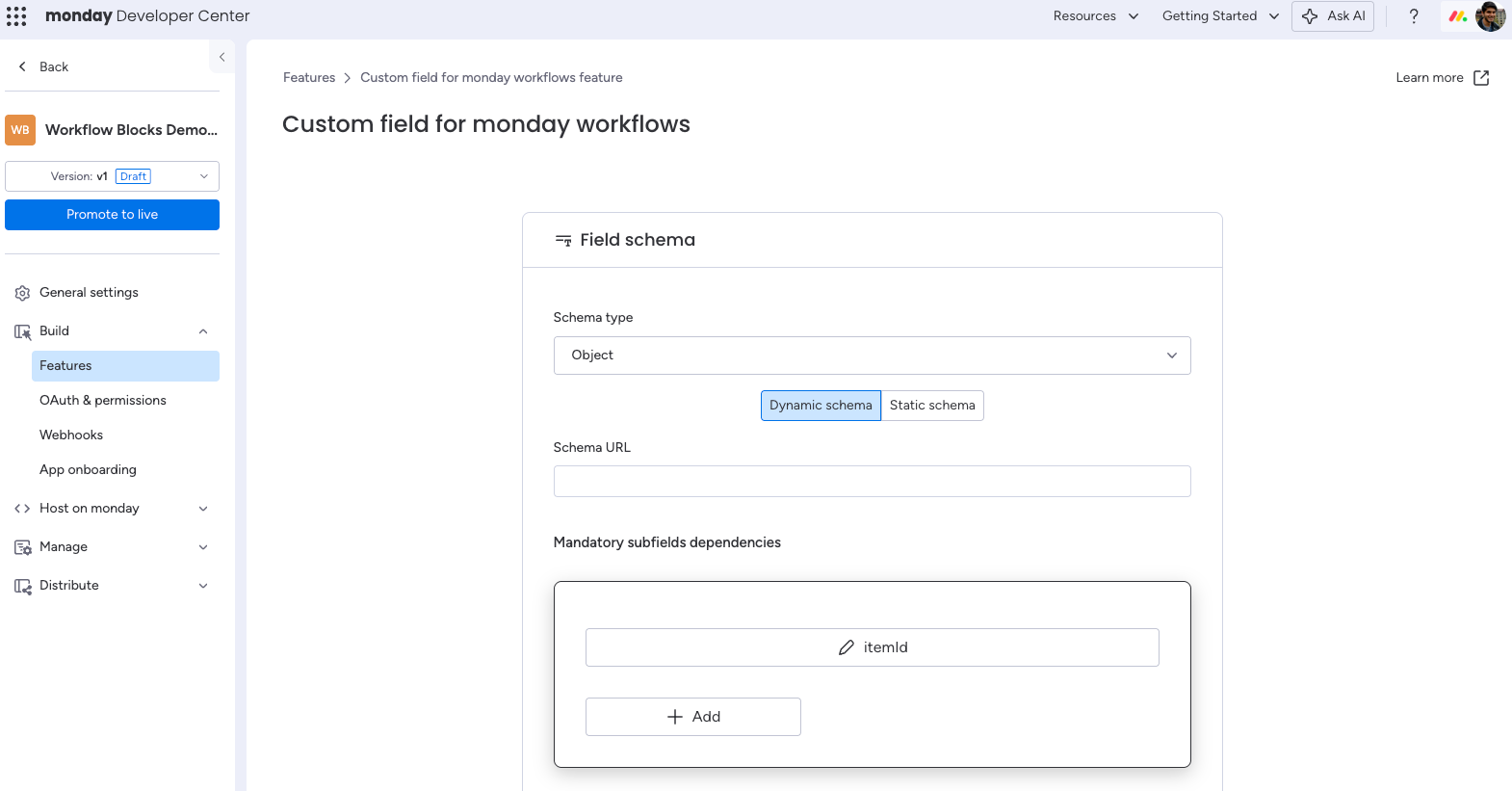Click the Host on monday code icon
The width and height of the screenshot is (1512, 791).
[22, 509]
